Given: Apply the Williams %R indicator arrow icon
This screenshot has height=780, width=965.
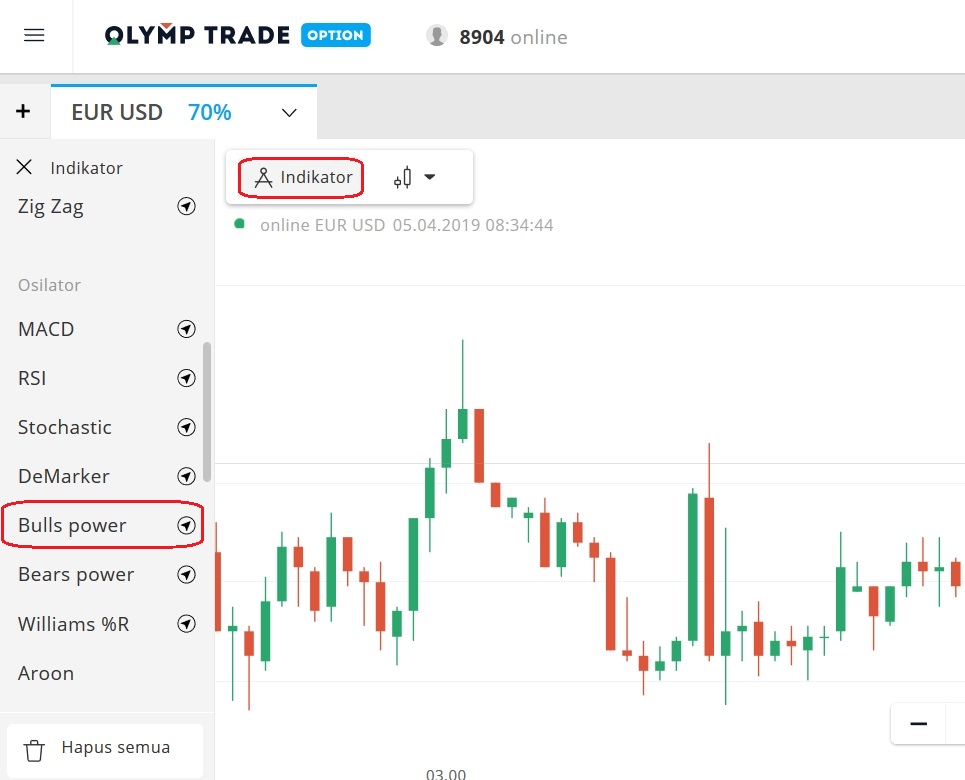Looking at the screenshot, I should point(186,623).
